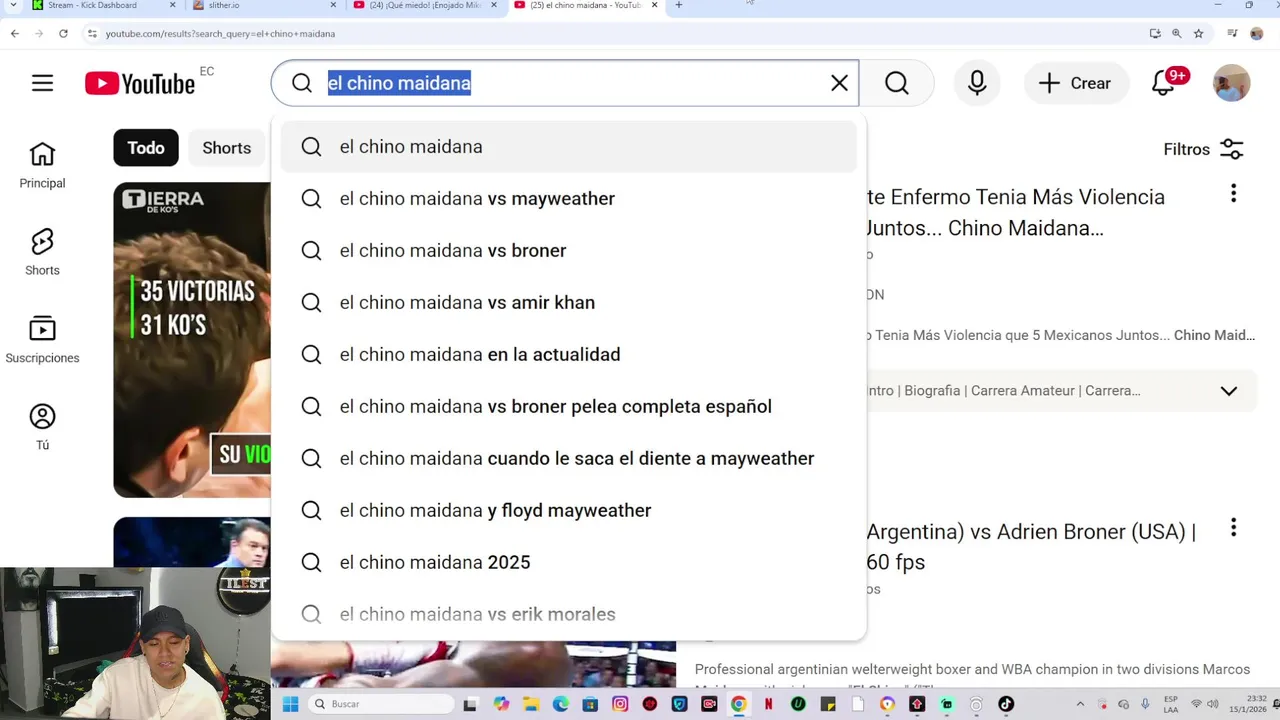Open the Crear upload menu

click(x=1076, y=83)
